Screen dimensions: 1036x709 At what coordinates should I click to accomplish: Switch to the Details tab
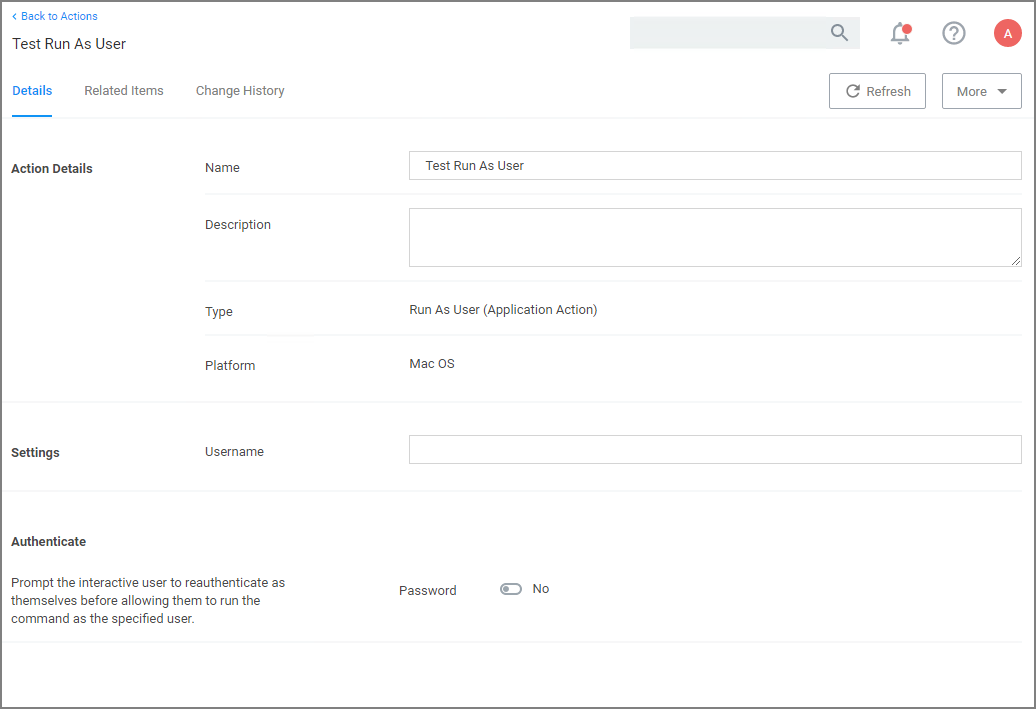[32, 91]
